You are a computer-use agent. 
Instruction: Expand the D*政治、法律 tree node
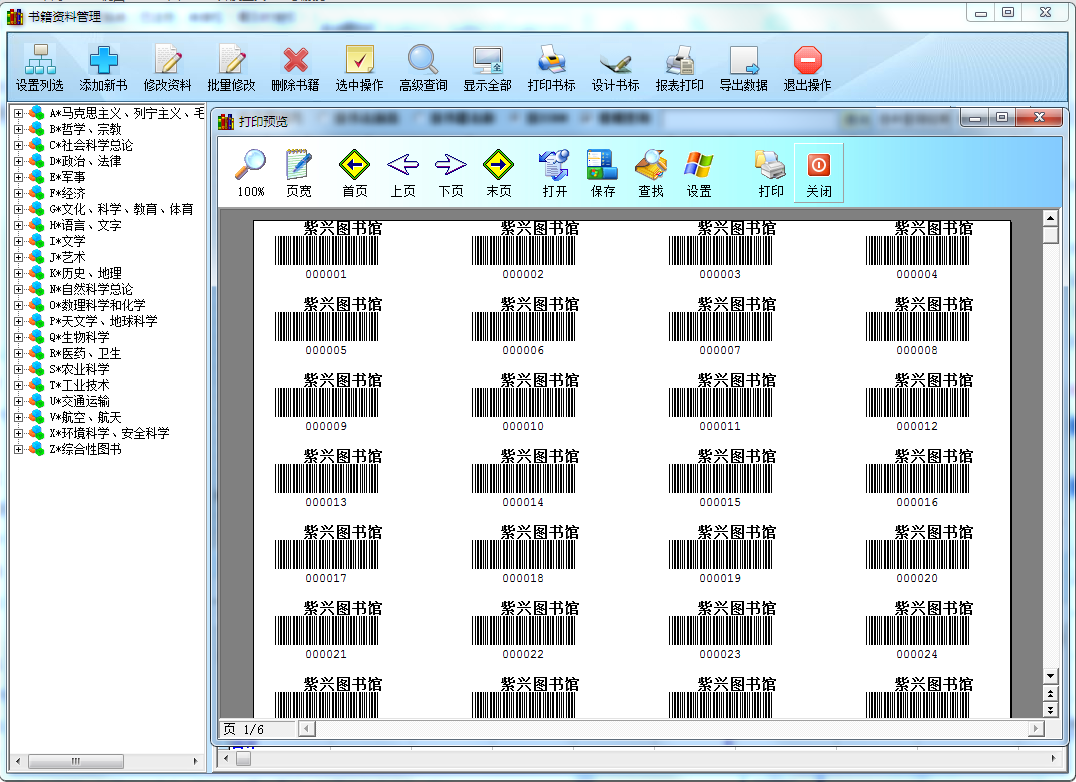pyautogui.click(x=19, y=161)
